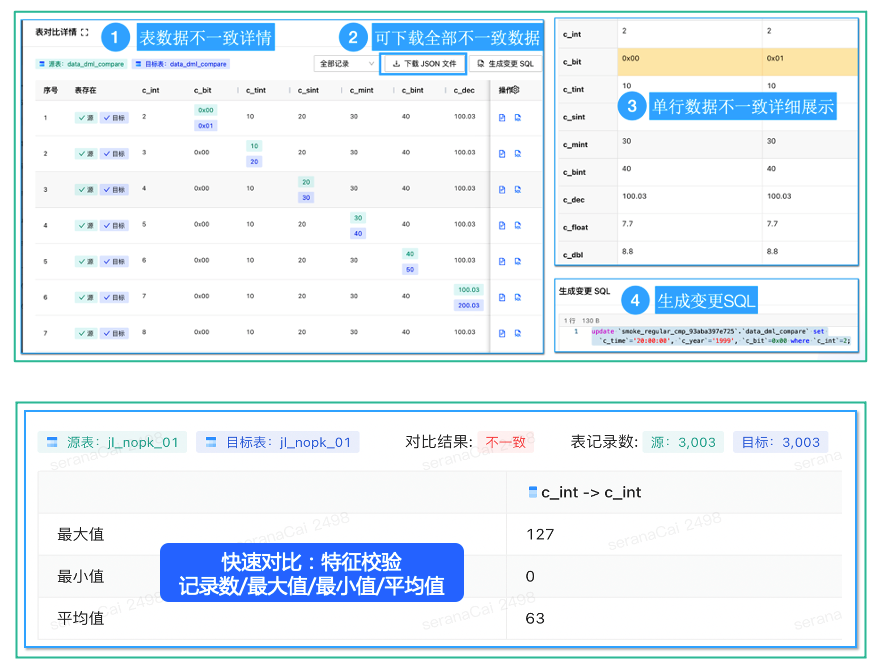Click column icon beside c_int -> c_int

pos(533,492)
